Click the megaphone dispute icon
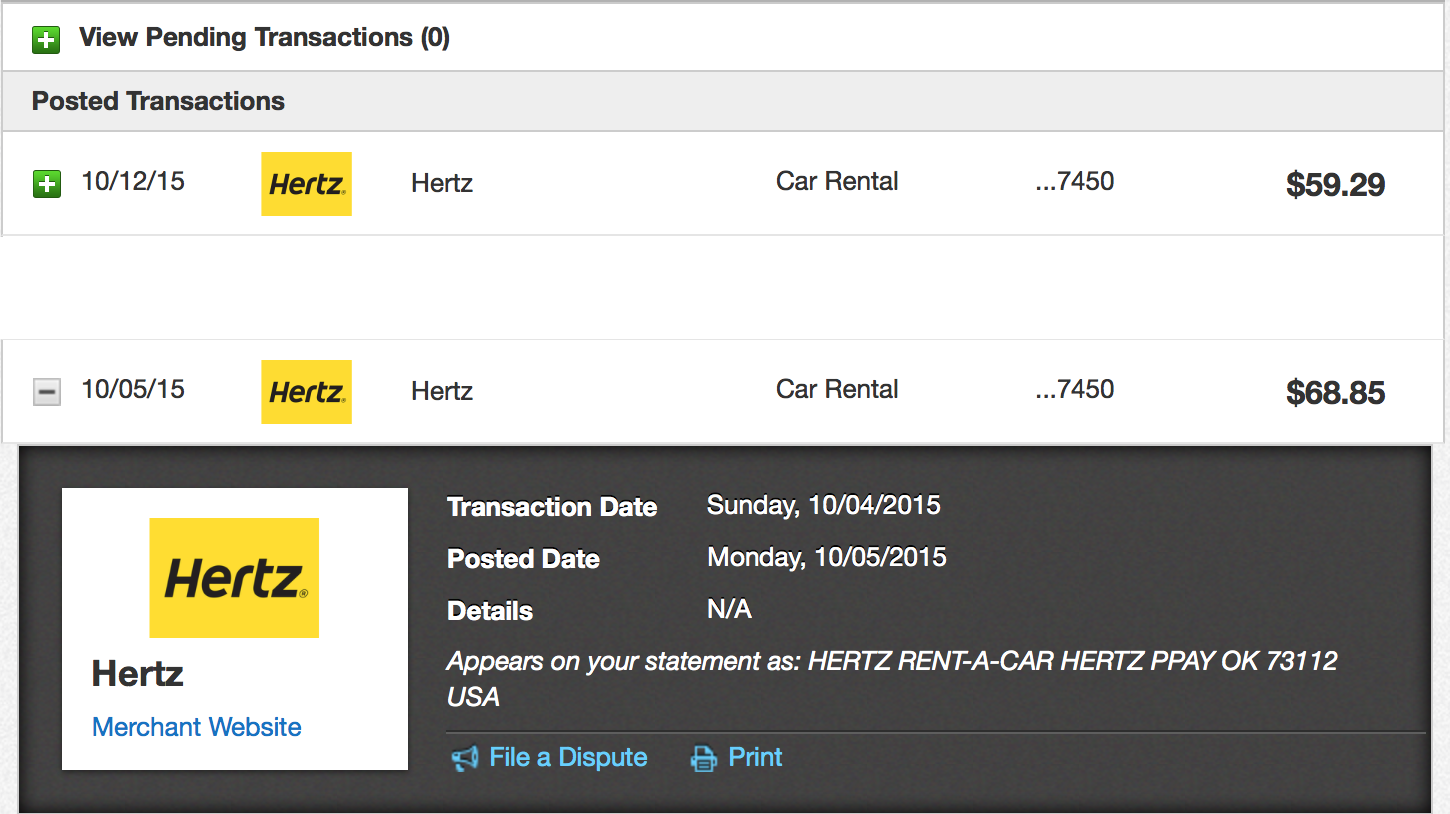Image resolution: width=1450 pixels, height=814 pixels. (x=465, y=759)
